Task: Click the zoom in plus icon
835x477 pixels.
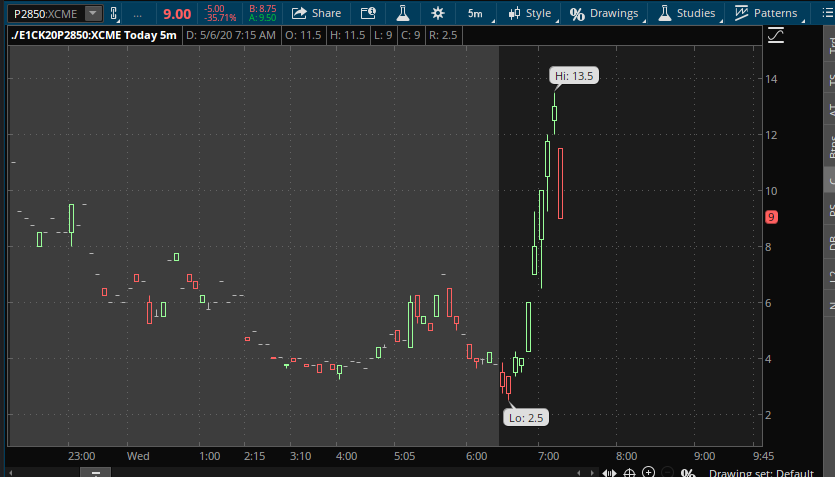Action: [649, 472]
